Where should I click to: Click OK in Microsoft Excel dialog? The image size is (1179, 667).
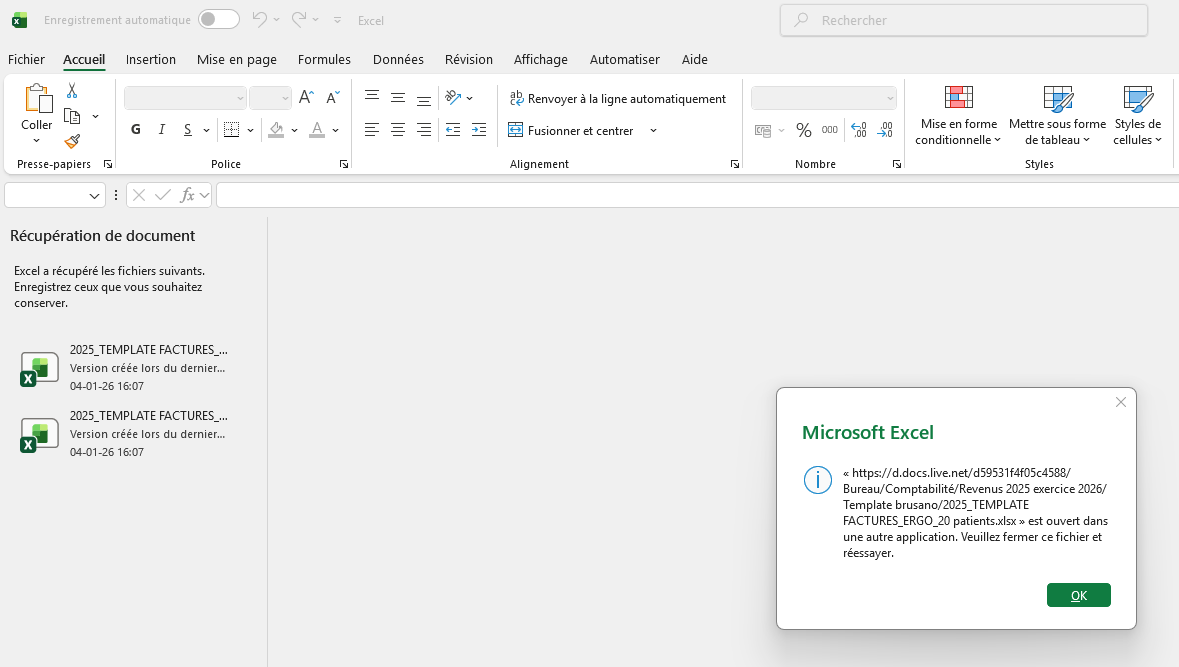pyautogui.click(x=1078, y=595)
